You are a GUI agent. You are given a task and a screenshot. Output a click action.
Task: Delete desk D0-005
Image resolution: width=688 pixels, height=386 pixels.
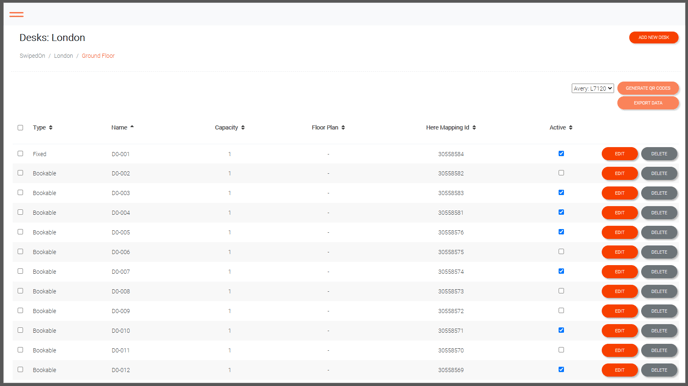pyautogui.click(x=659, y=232)
